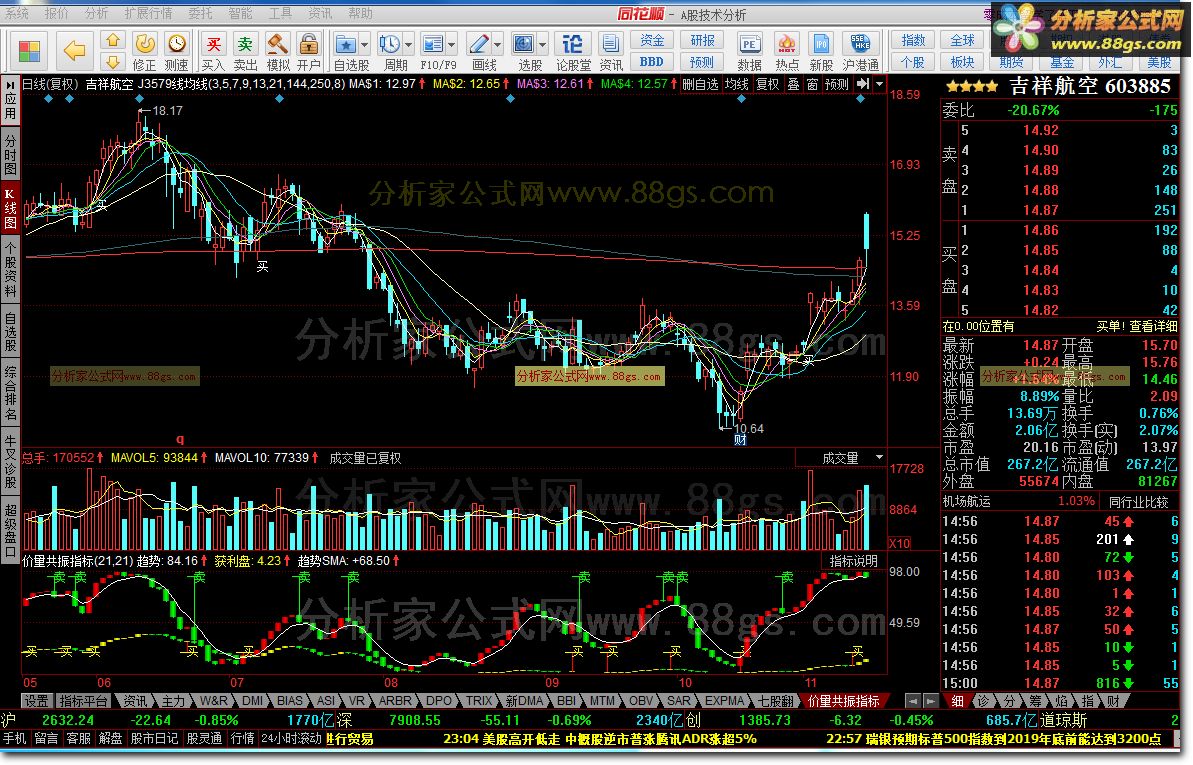Image resolution: width=1193 pixels, height=765 pixels.
Task: Toggle the 均线 moving average display
Action: tap(736, 84)
